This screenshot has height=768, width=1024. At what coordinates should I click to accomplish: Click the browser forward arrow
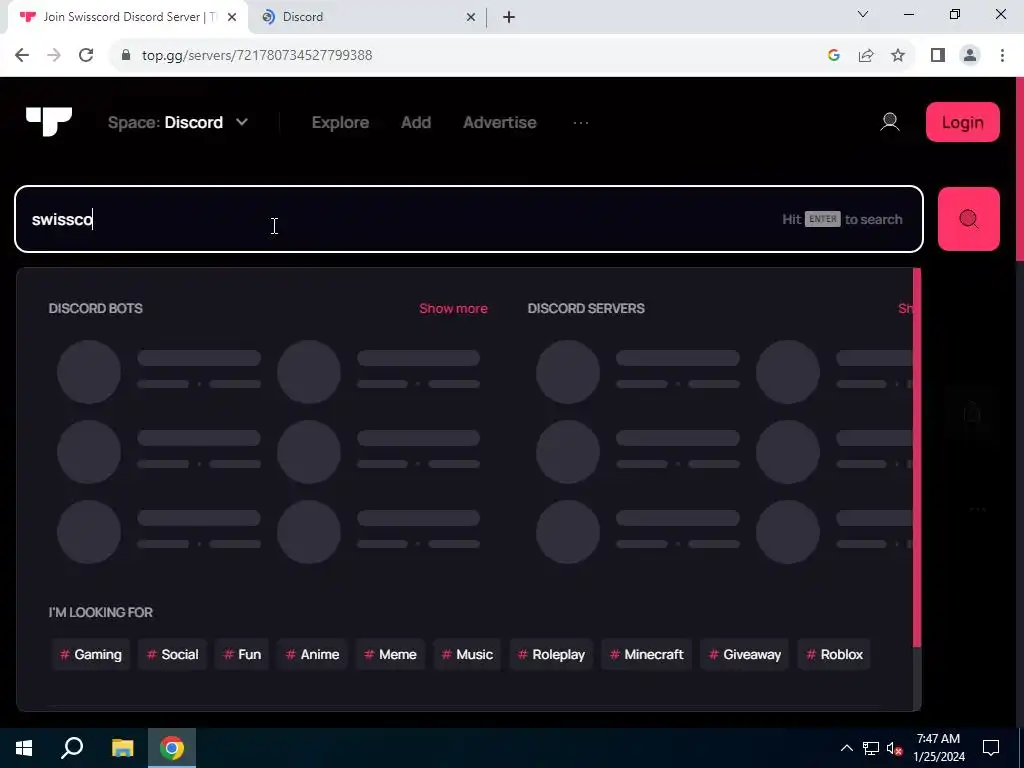click(x=54, y=56)
